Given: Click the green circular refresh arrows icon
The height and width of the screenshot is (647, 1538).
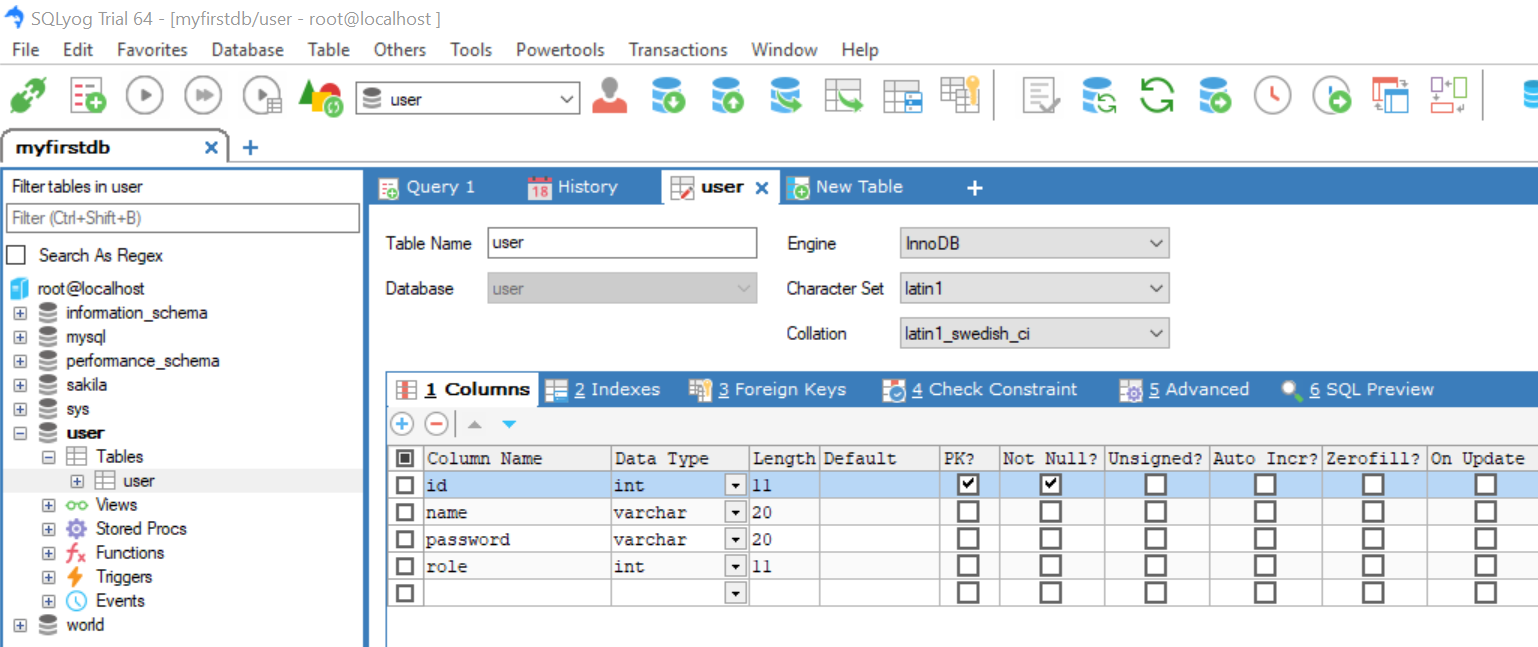Looking at the screenshot, I should 1157,96.
